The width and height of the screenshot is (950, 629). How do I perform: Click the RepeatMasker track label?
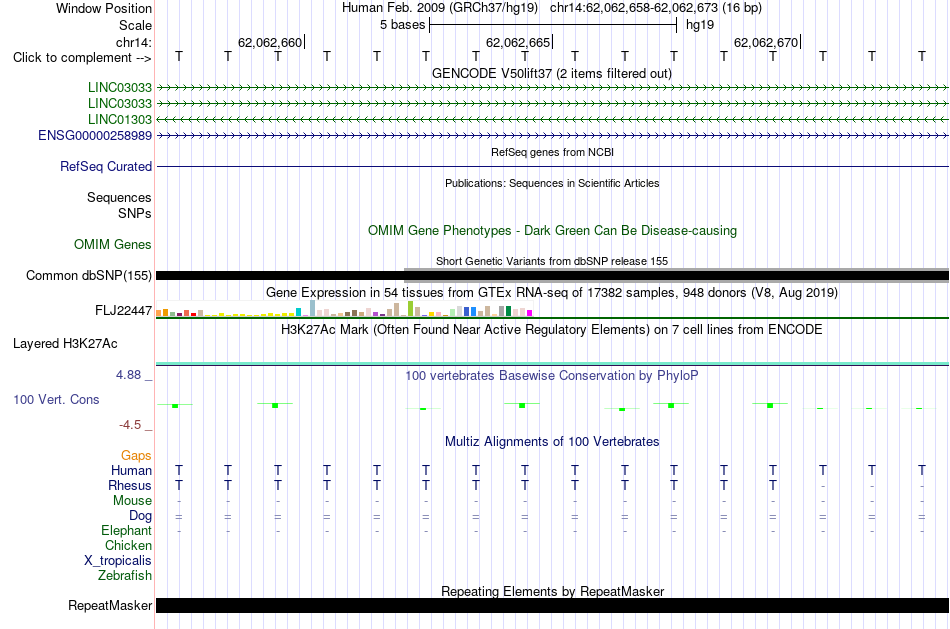click(110, 605)
